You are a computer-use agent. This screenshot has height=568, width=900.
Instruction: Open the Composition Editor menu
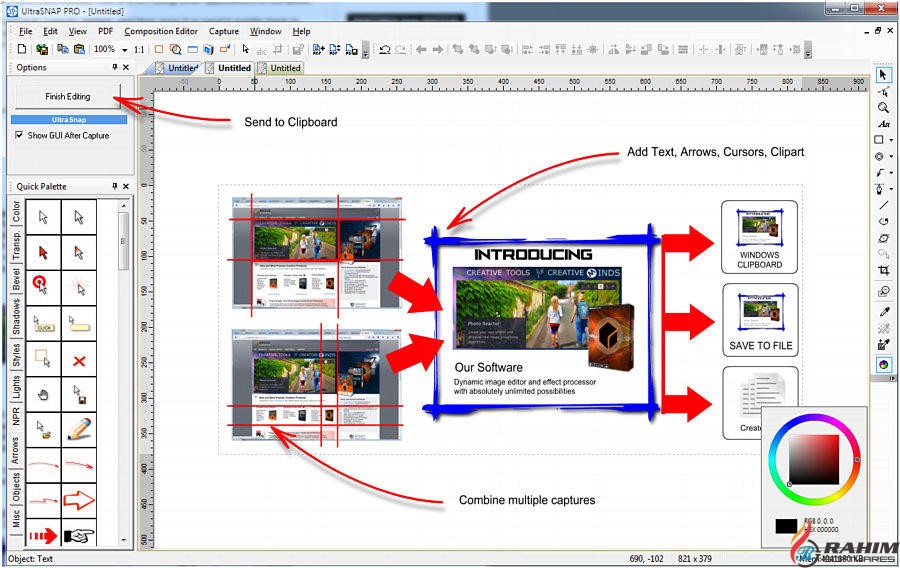click(161, 31)
